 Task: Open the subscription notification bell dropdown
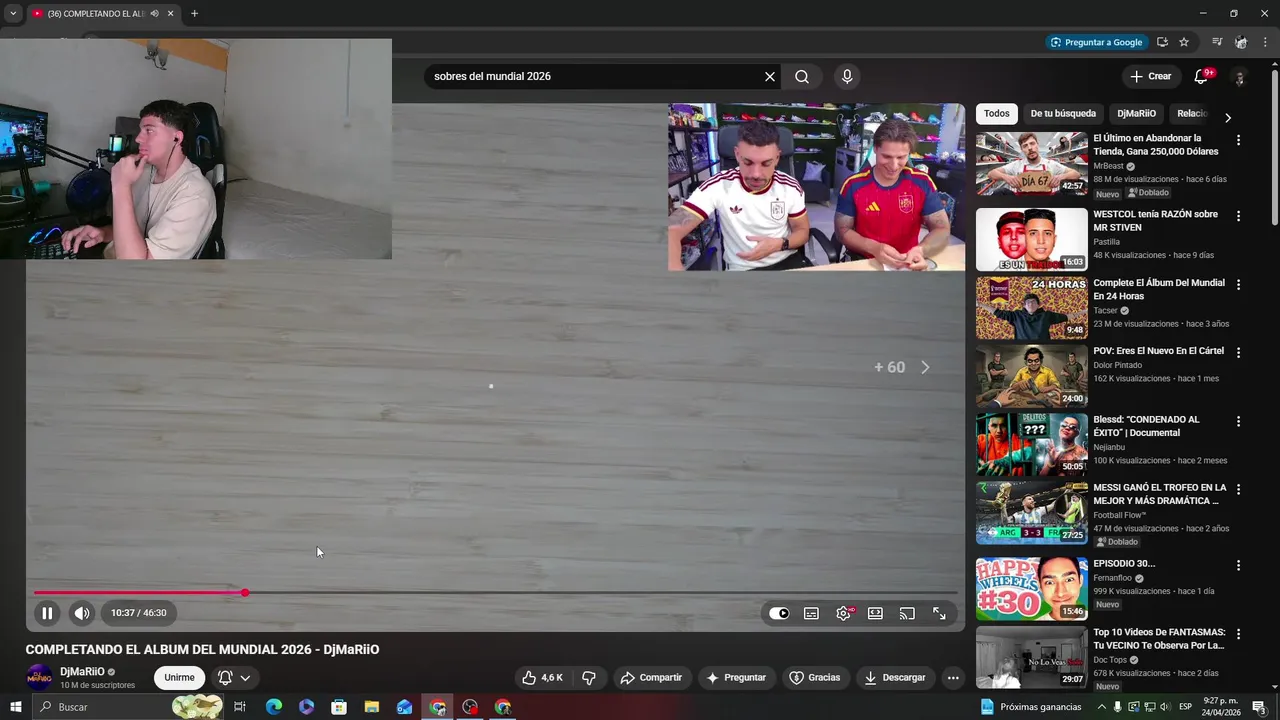coord(234,678)
